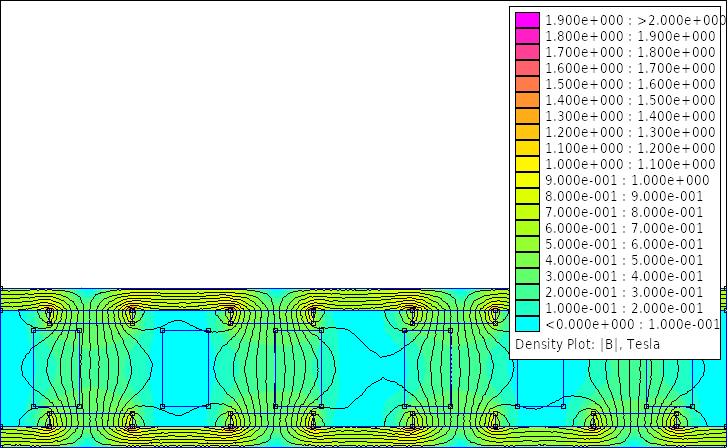The image size is (727, 448).
Task: Click legend text '5.000e-001 : 6.000e-001'
Action: click(624, 244)
